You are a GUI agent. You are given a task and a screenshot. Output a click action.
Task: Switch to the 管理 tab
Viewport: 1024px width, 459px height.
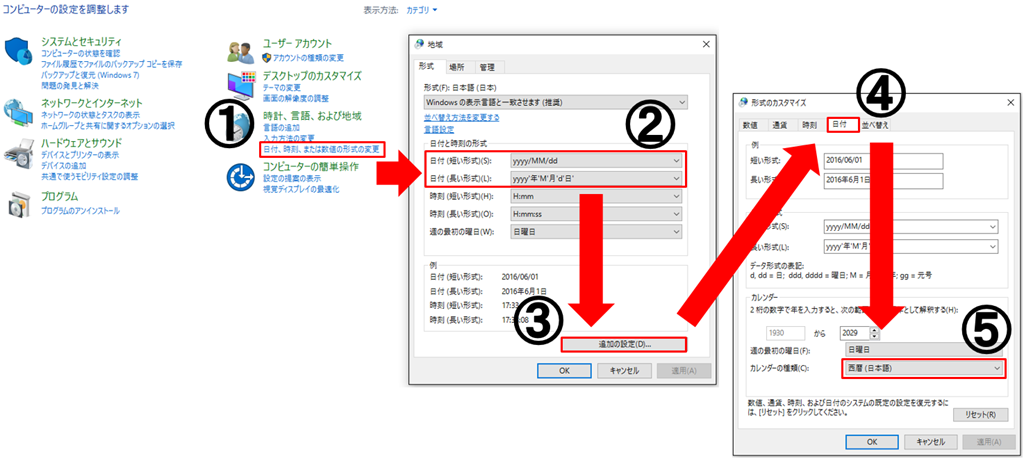click(486, 67)
